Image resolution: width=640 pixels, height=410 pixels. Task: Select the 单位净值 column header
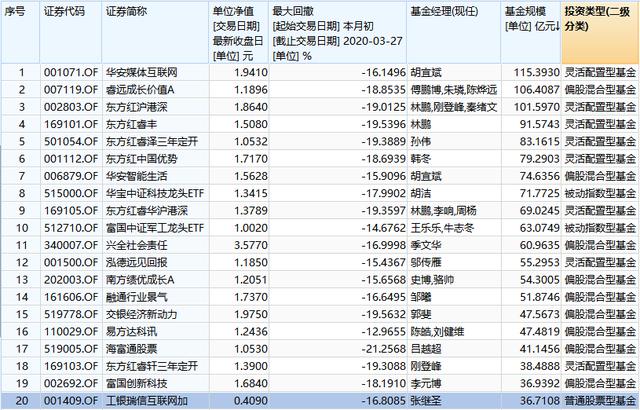point(239,33)
